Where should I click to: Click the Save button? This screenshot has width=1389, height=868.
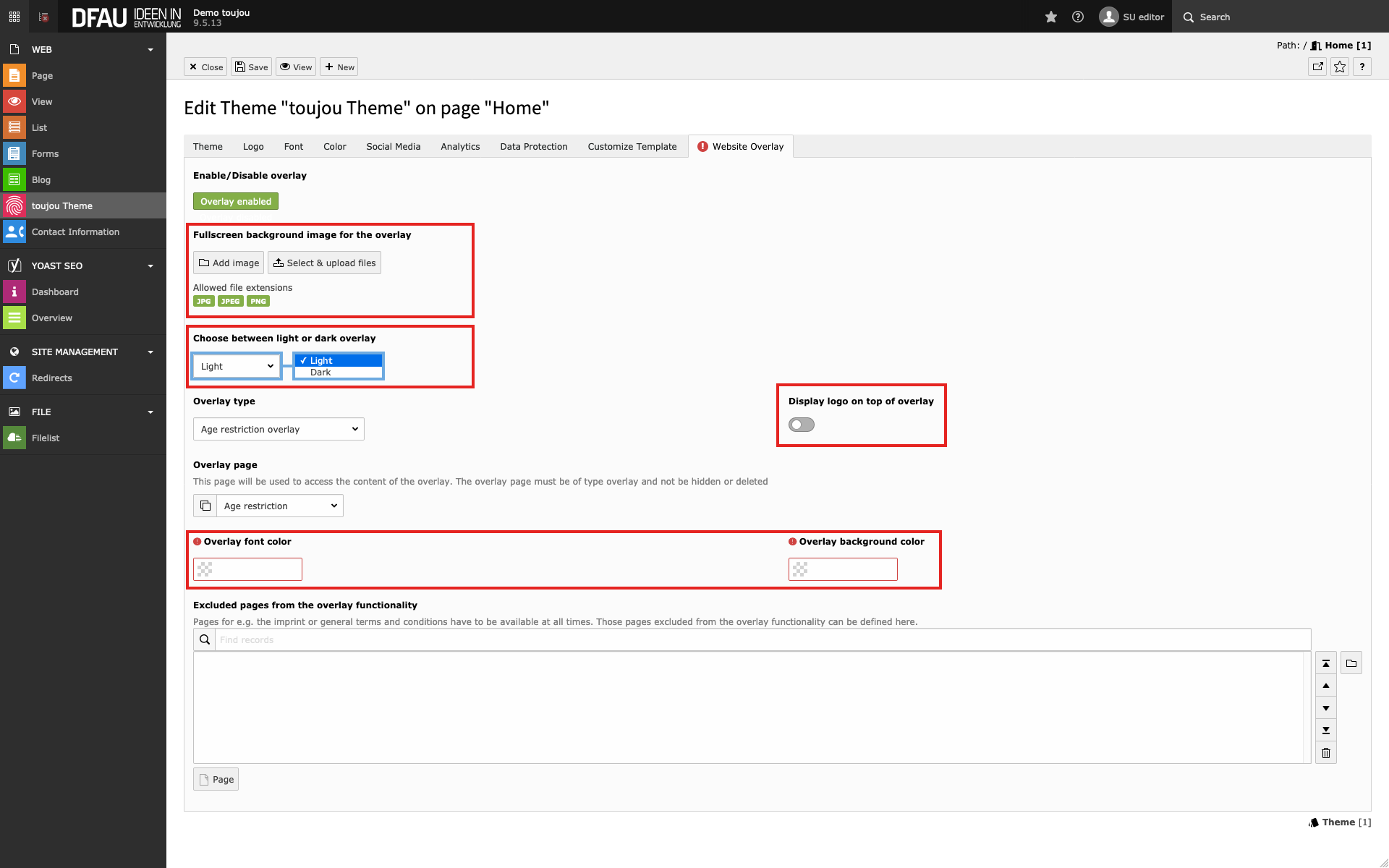pyautogui.click(x=252, y=67)
